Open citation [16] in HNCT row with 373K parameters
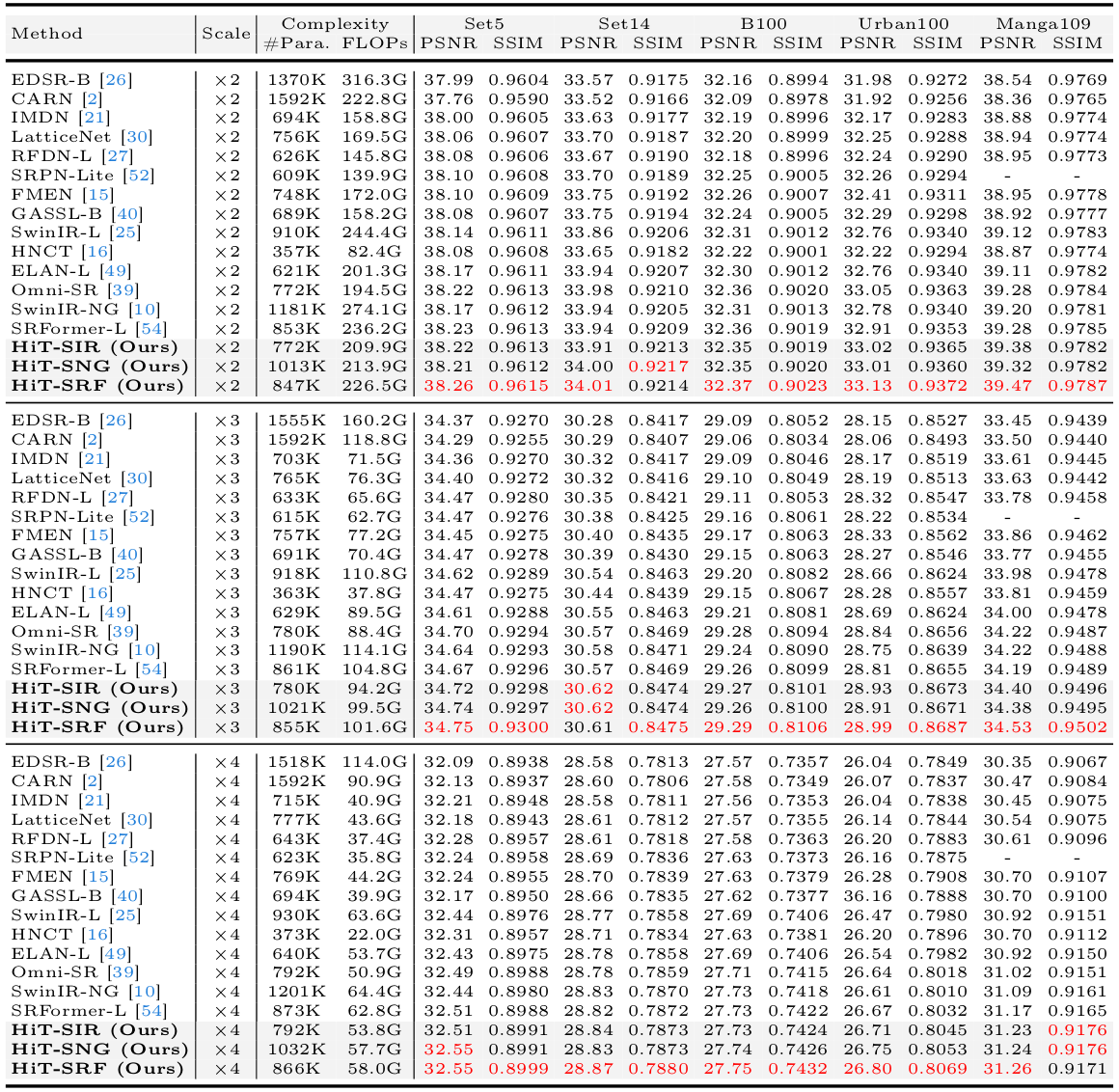Image resolution: width=1119 pixels, height=1092 pixels. point(97,935)
